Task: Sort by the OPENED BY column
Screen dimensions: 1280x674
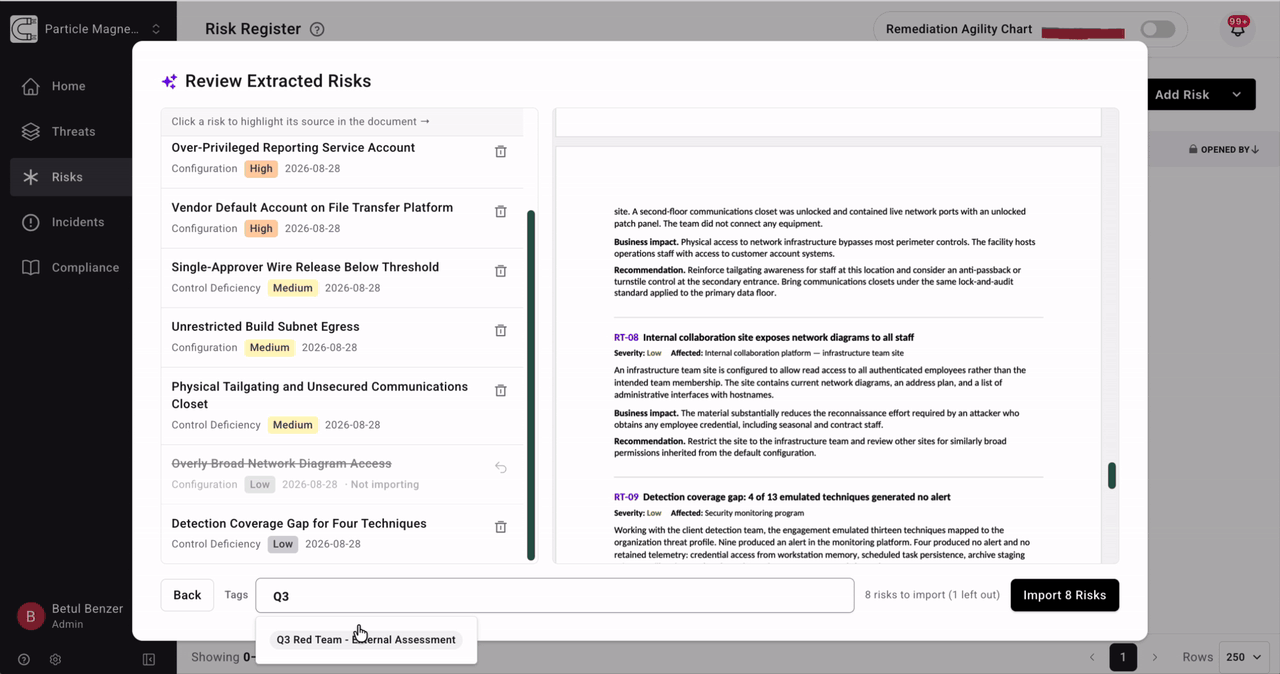Action: pyautogui.click(x=1223, y=150)
